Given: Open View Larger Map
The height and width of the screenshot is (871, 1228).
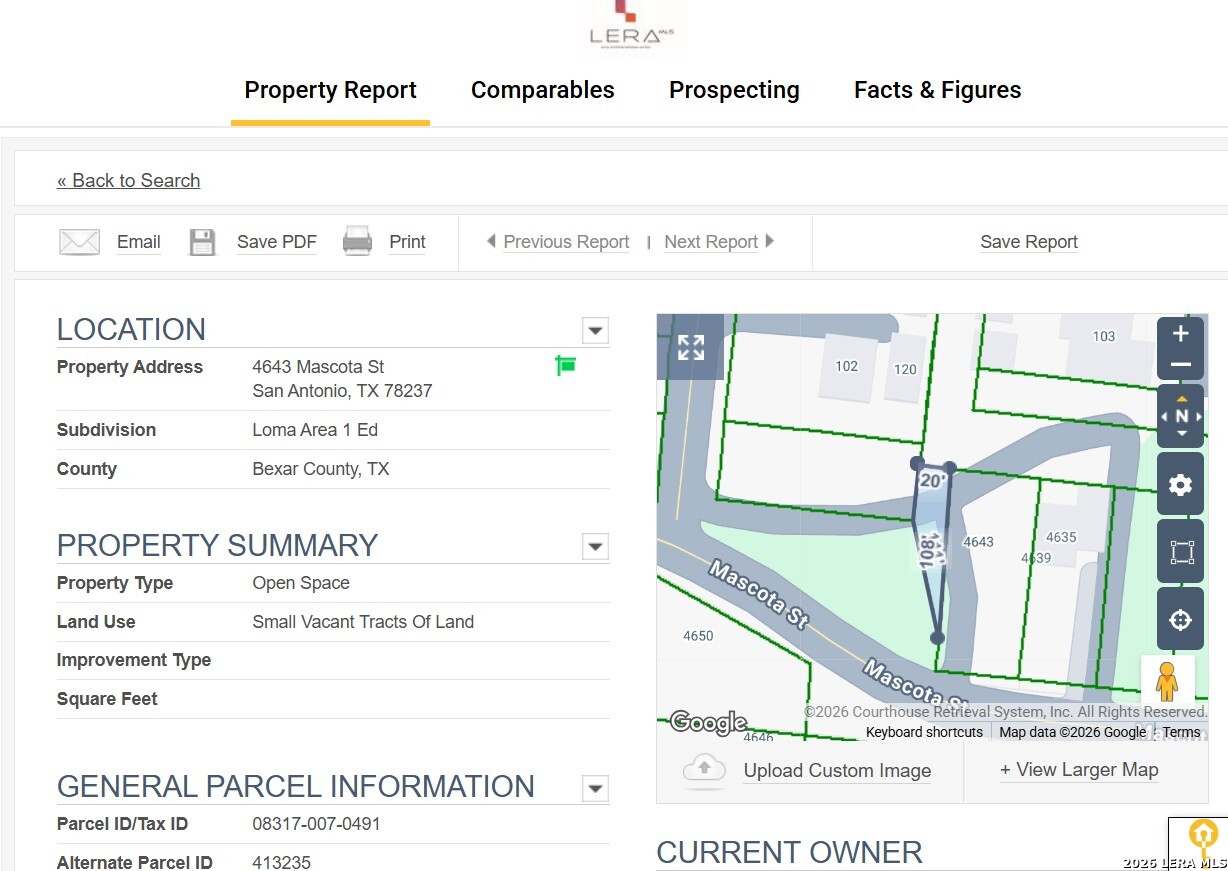Looking at the screenshot, I should (1079, 770).
